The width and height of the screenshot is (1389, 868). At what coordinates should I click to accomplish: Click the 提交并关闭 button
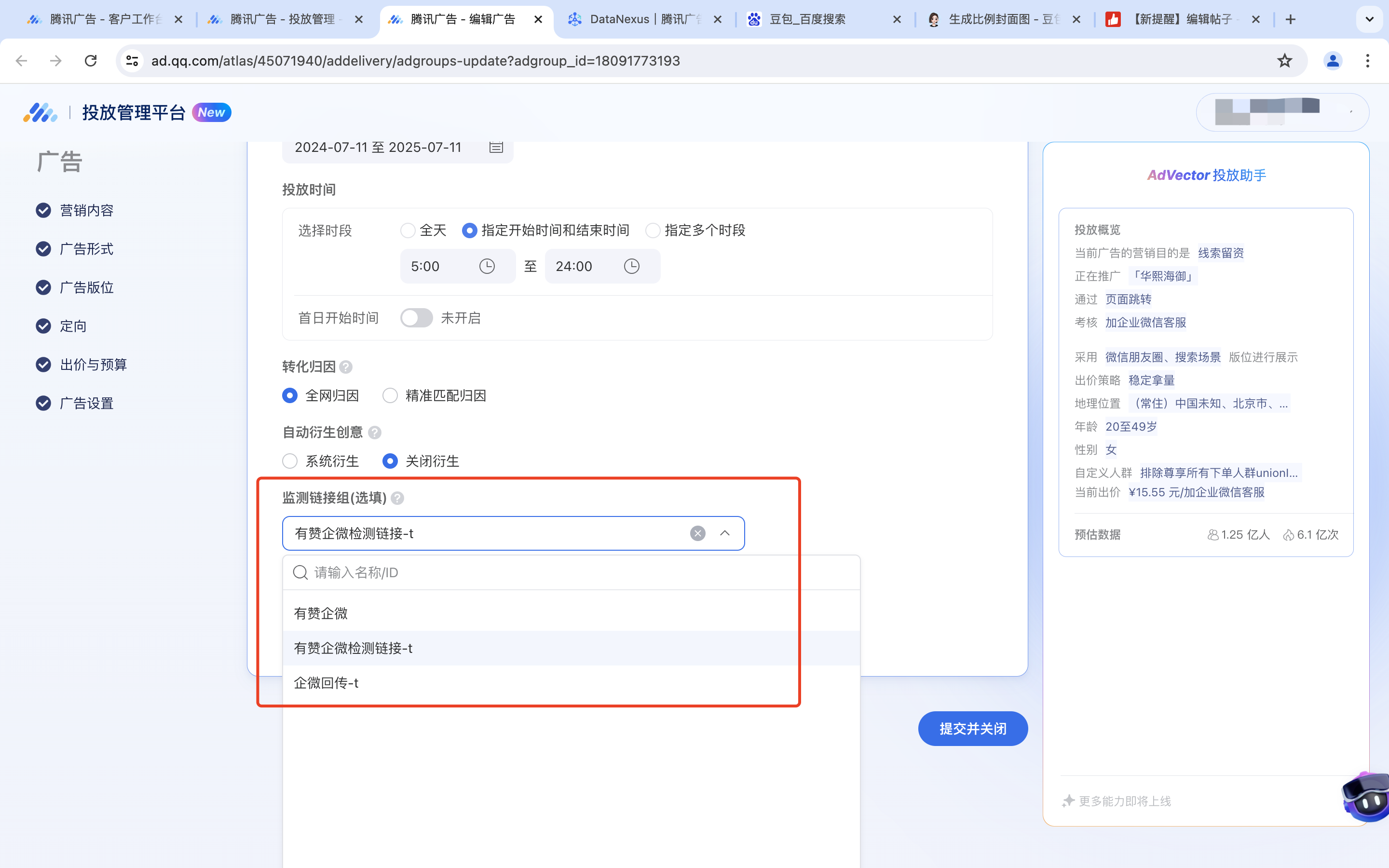pyautogui.click(x=973, y=729)
